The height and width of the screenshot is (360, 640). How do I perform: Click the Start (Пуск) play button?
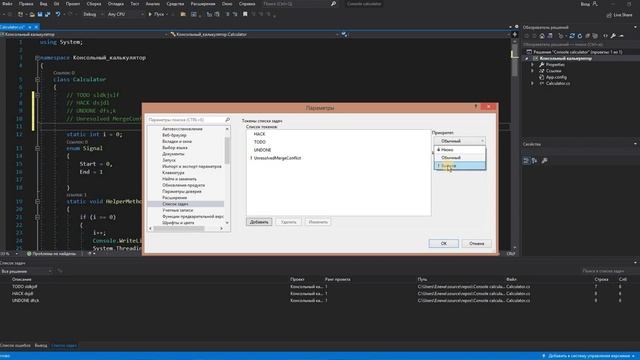pos(156,14)
